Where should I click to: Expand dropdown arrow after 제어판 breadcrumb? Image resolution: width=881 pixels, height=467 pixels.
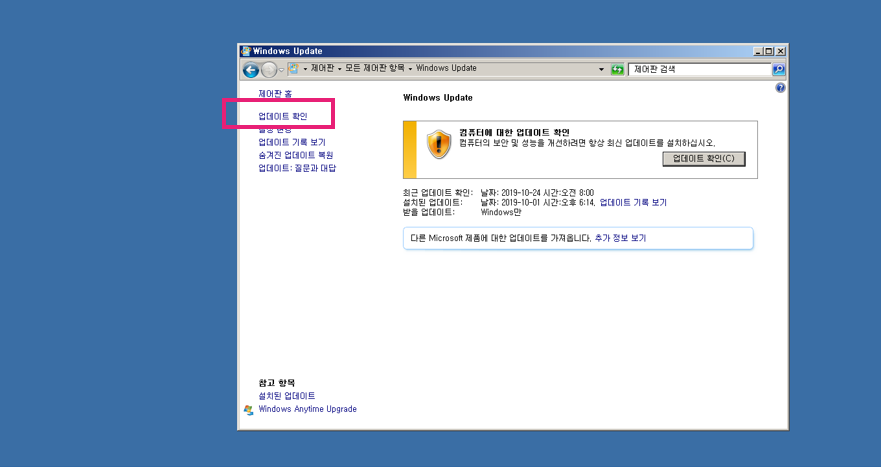click(339, 69)
